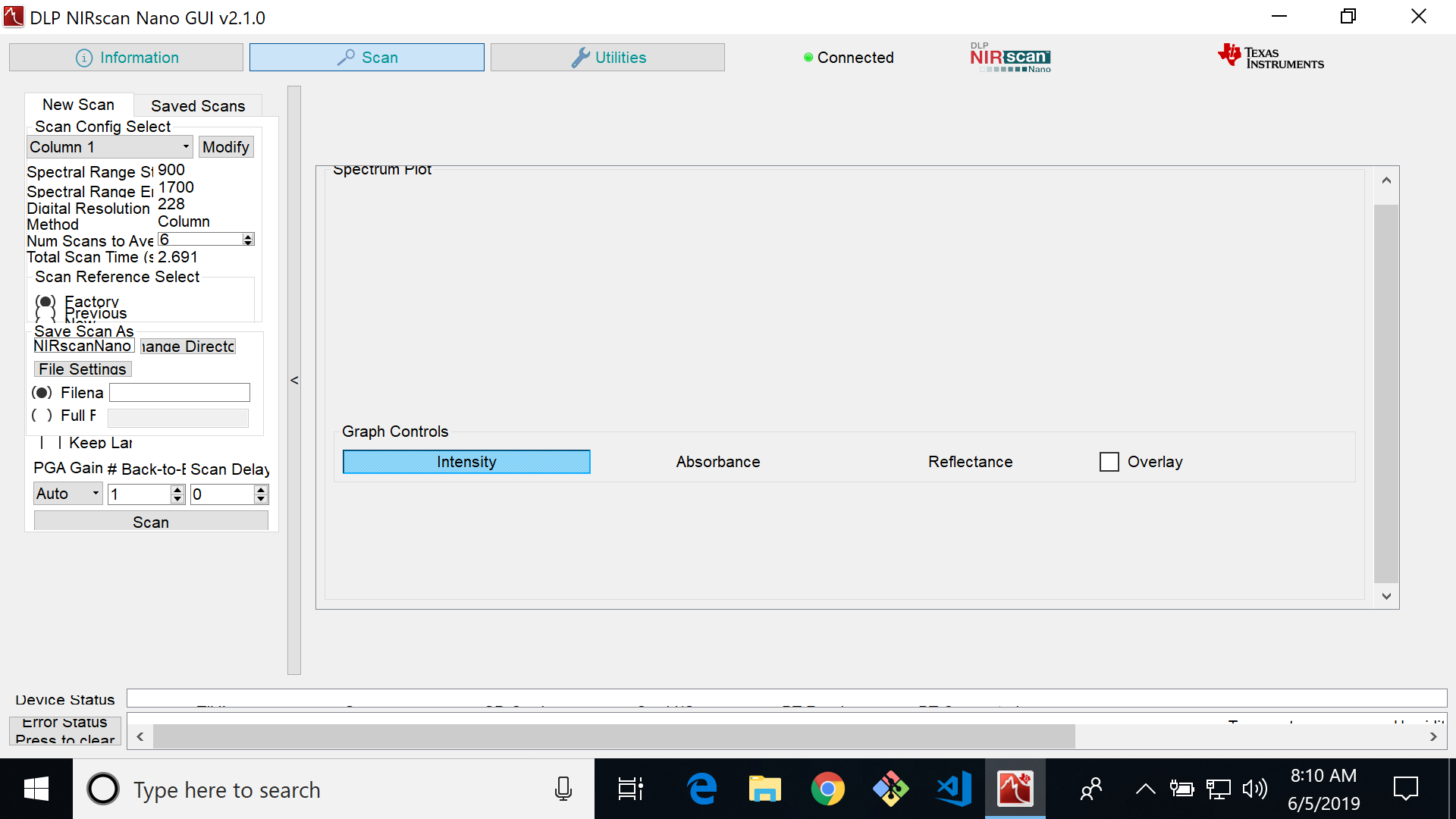Select the Intensity graph view
Image resolution: width=1456 pixels, height=819 pixels.
466,462
